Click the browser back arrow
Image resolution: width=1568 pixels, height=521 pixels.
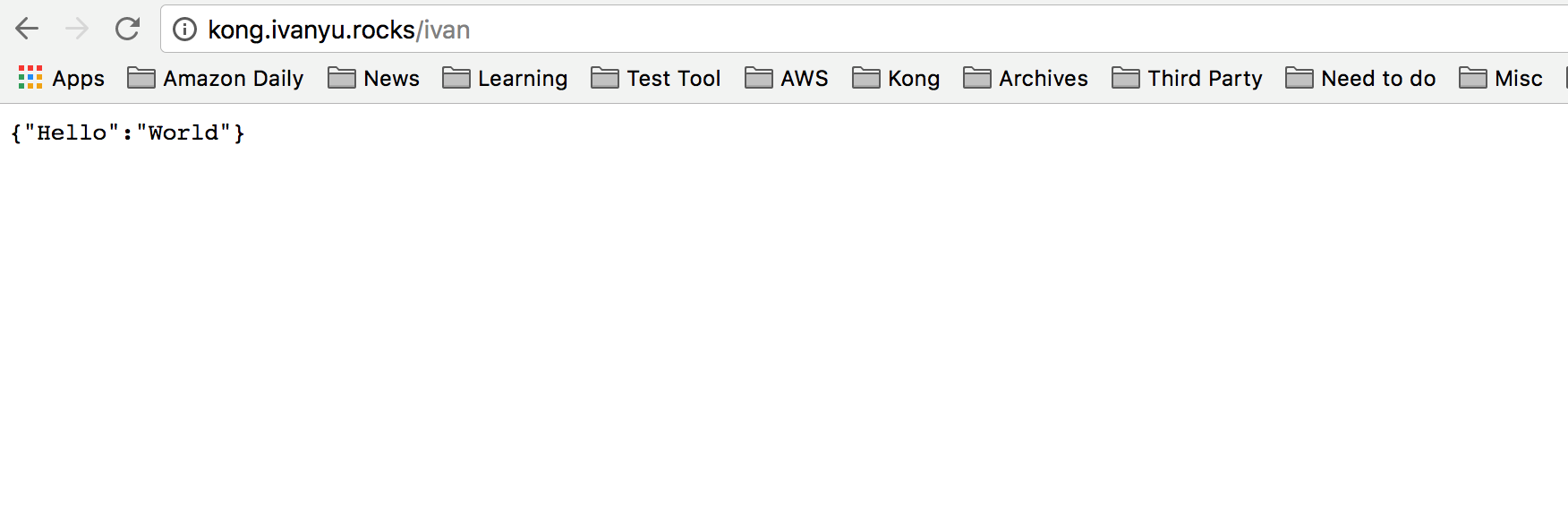click(x=28, y=30)
